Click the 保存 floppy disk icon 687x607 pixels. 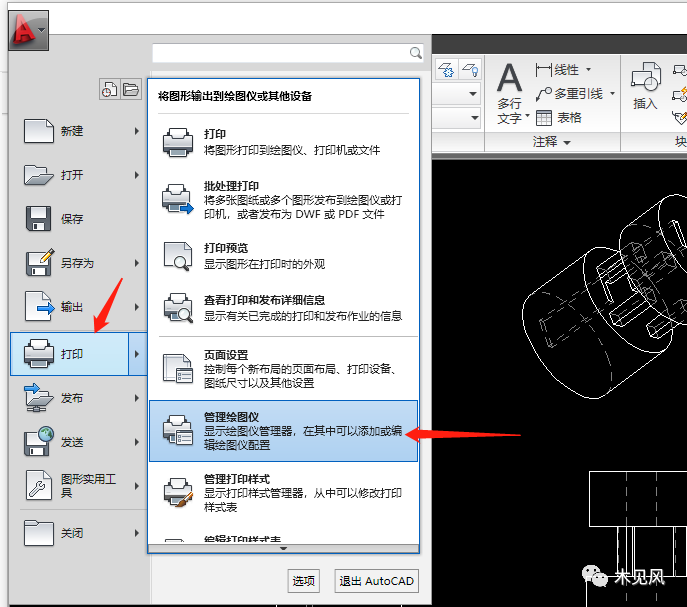(39, 218)
